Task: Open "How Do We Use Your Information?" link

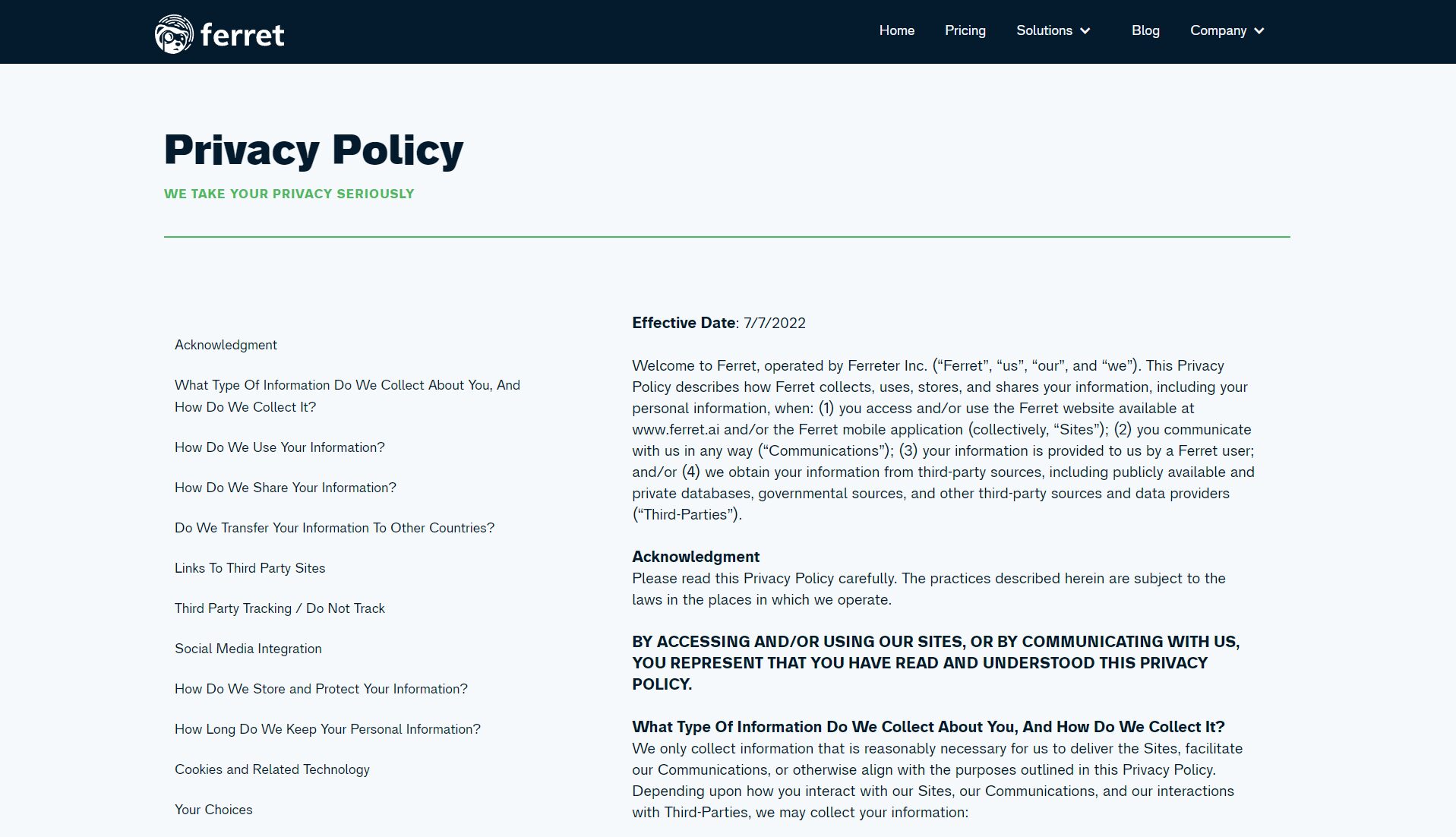Action: (280, 447)
